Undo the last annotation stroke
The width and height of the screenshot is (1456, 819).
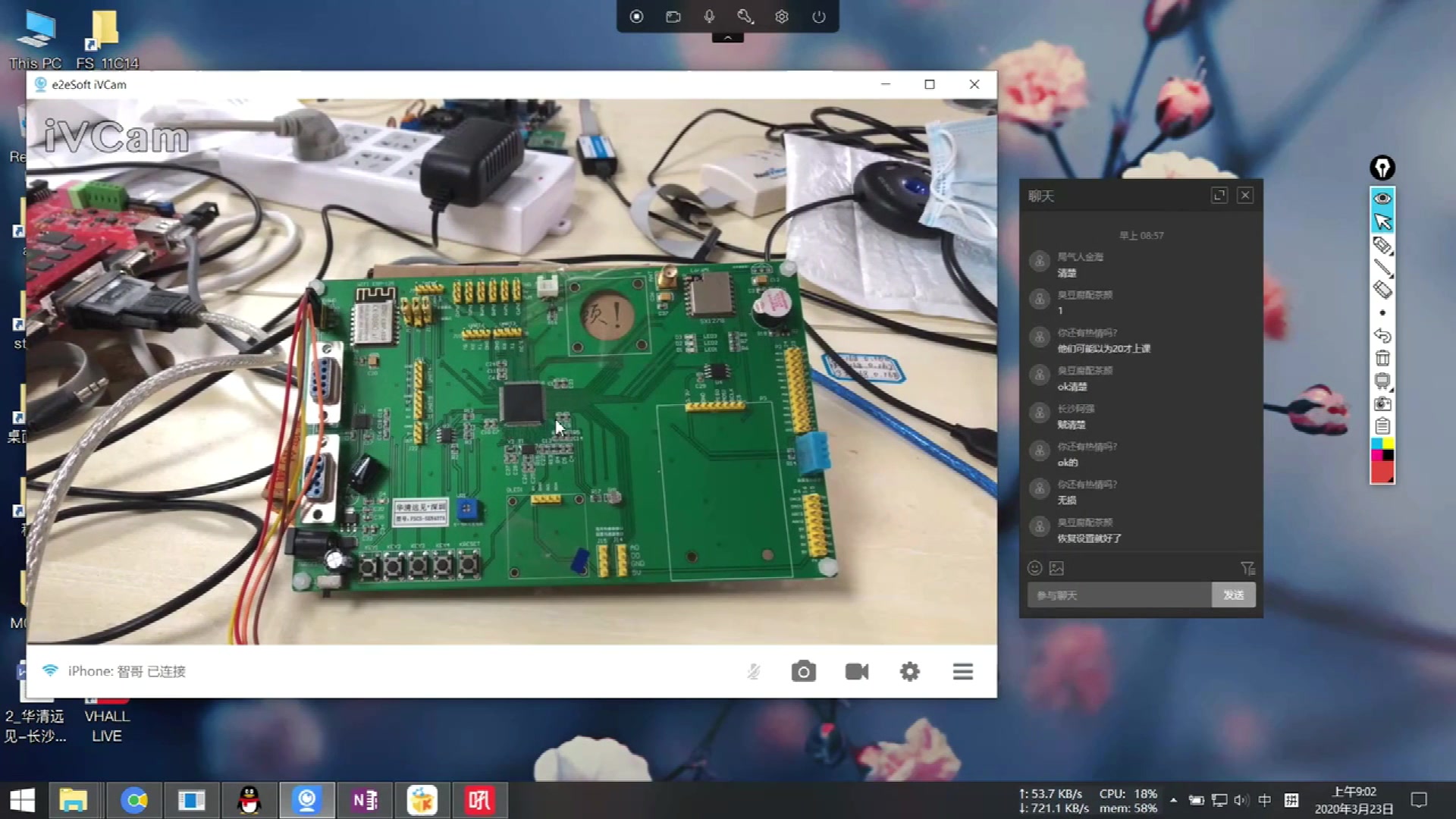pyautogui.click(x=1382, y=336)
